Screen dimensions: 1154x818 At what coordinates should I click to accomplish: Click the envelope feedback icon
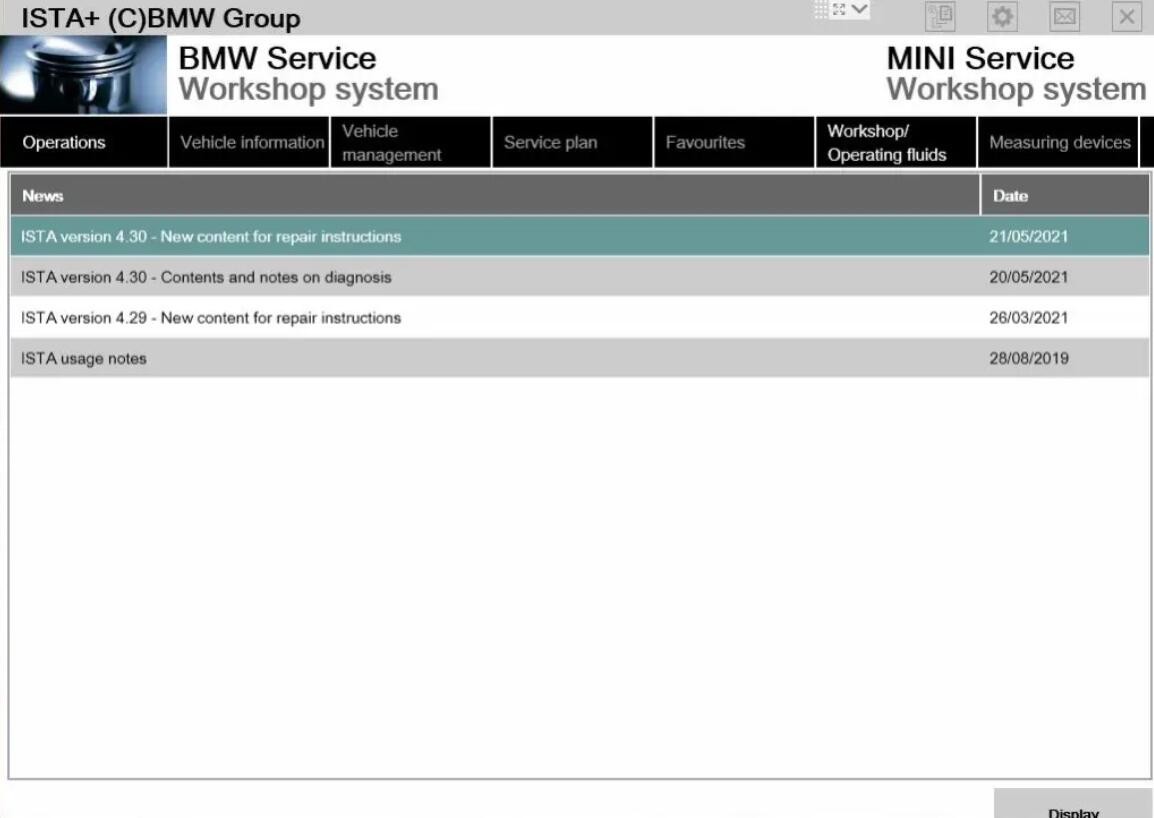pos(1064,16)
